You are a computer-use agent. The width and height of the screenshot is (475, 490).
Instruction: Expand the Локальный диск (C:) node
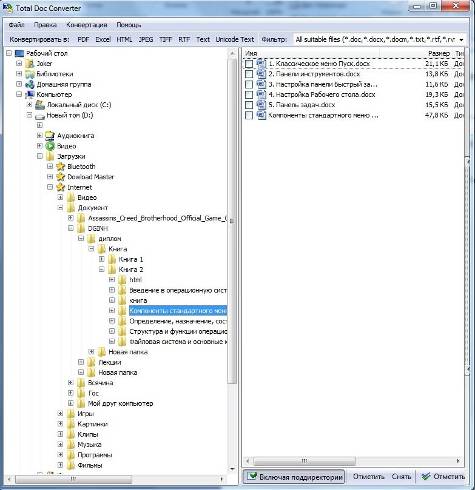[x=30, y=105]
